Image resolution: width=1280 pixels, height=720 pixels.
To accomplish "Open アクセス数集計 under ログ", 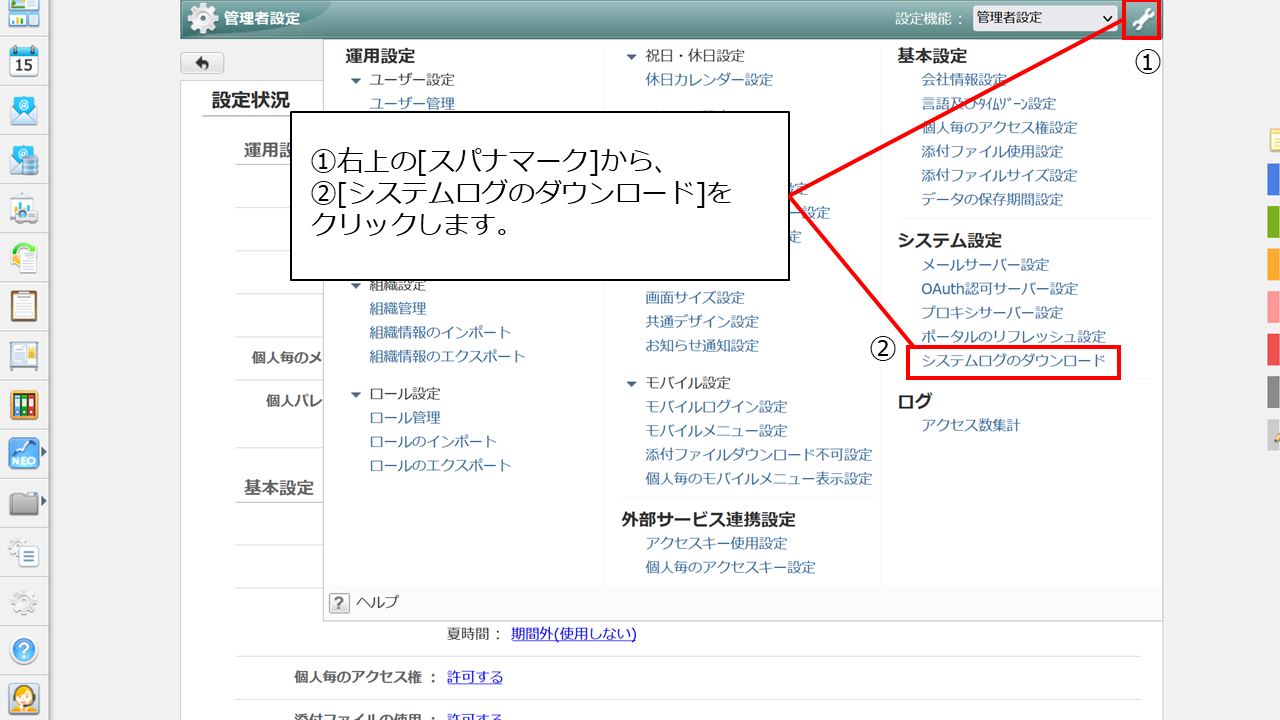I will click(970, 425).
